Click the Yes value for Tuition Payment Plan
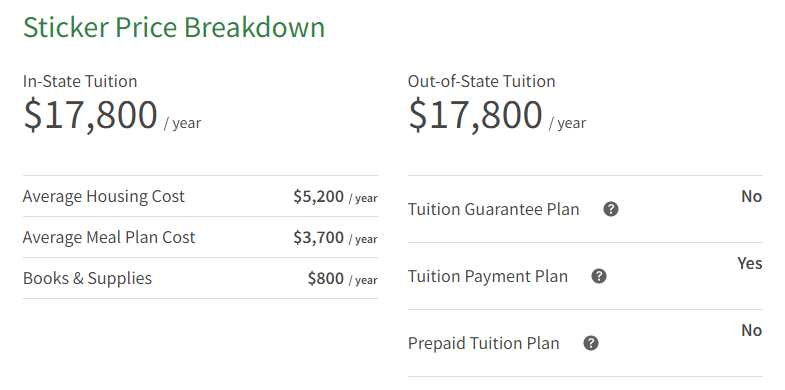The width and height of the screenshot is (785, 390). (x=749, y=263)
